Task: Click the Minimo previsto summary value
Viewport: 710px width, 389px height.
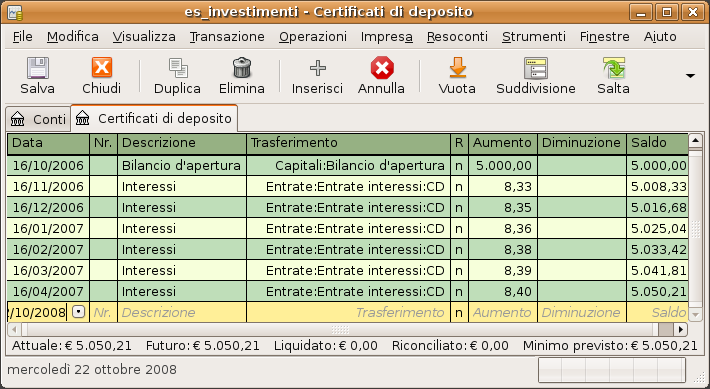Action: pos(610,346)
